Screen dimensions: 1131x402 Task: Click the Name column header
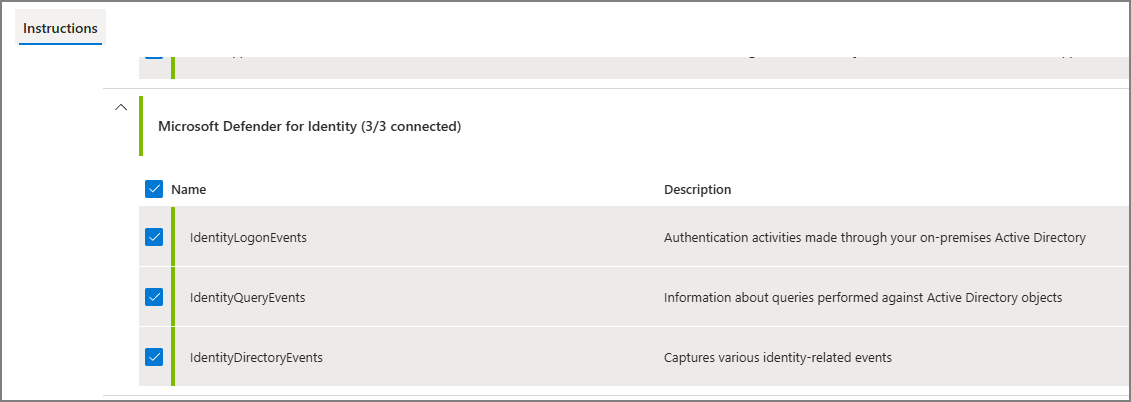188,189
